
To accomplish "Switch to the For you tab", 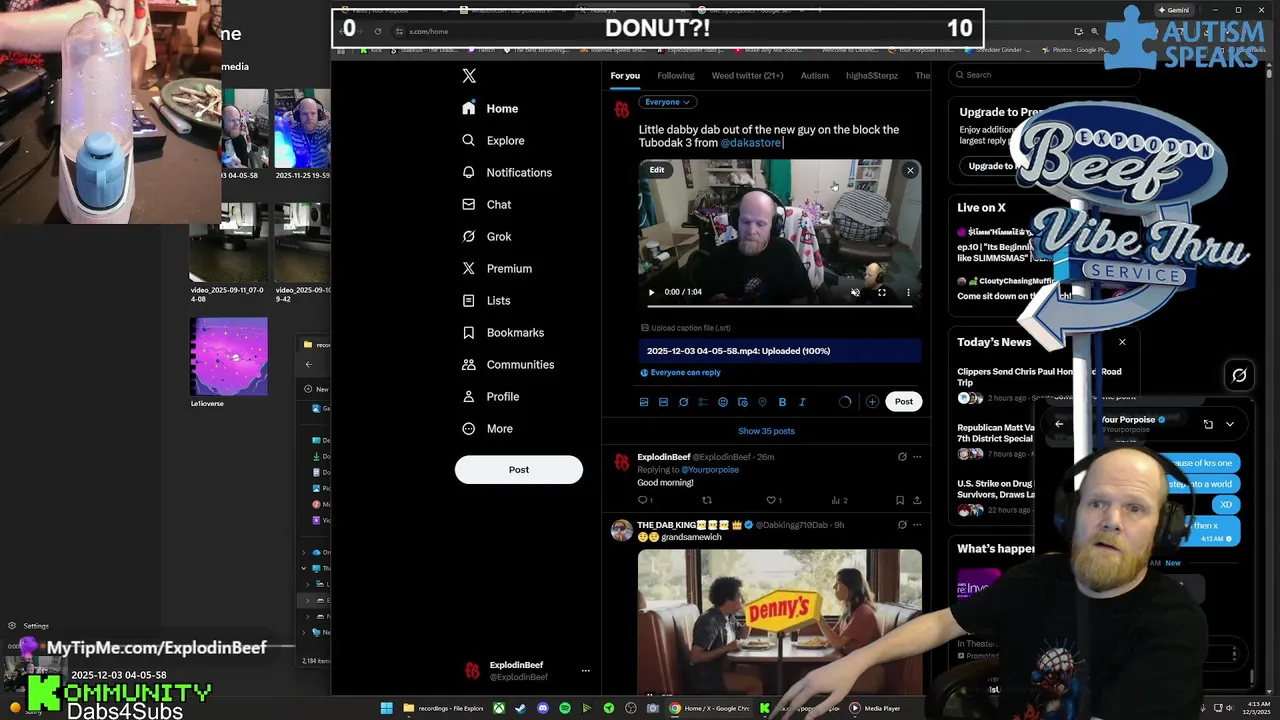I will tap(625, 75).
